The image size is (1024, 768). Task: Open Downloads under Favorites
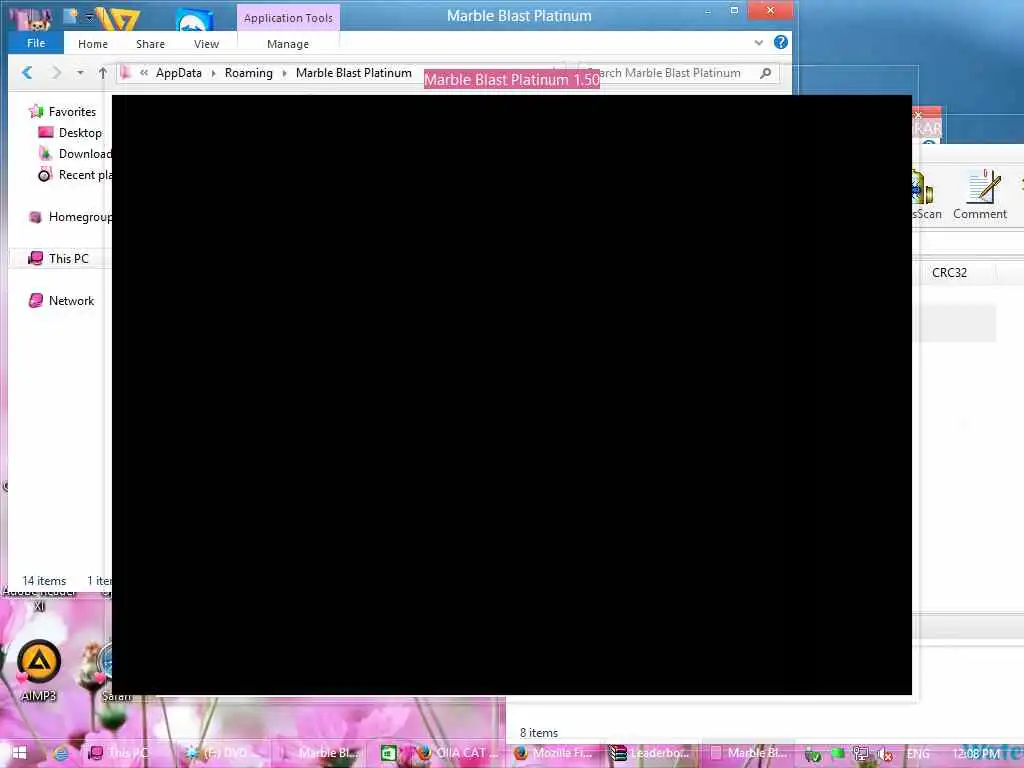tap(85, 153)
